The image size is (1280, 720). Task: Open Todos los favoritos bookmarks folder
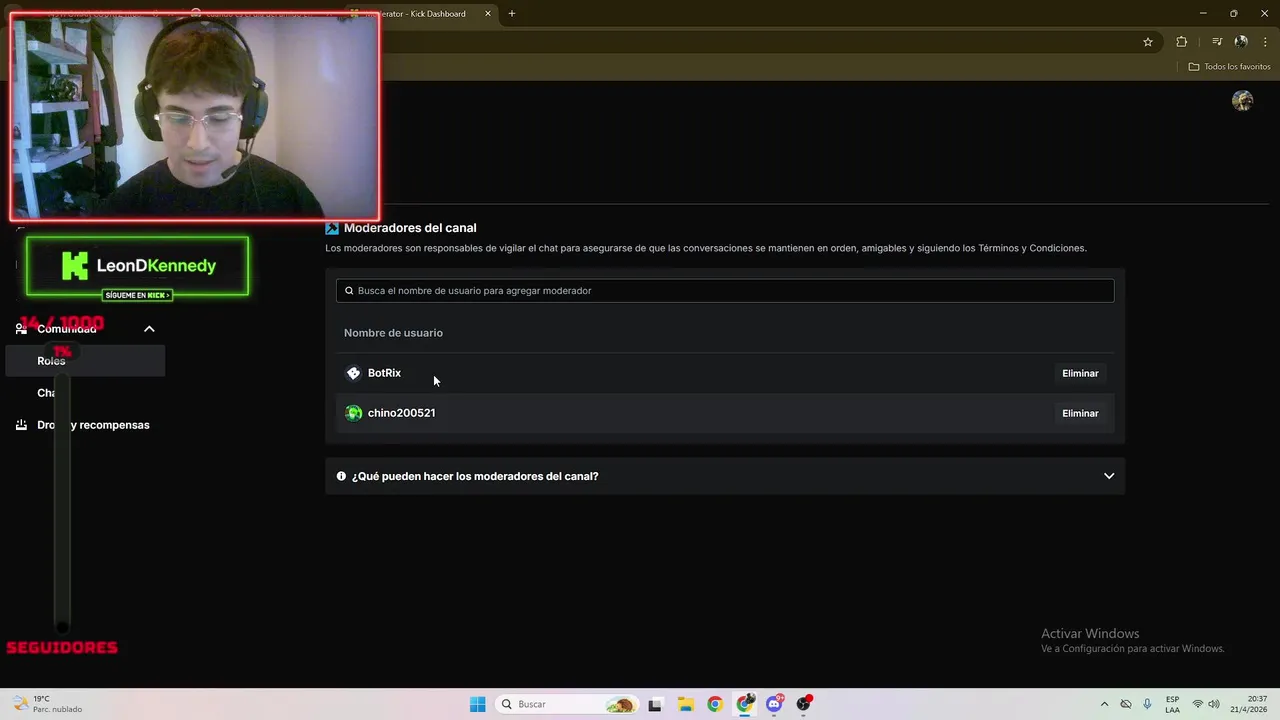click(1229, 67)
